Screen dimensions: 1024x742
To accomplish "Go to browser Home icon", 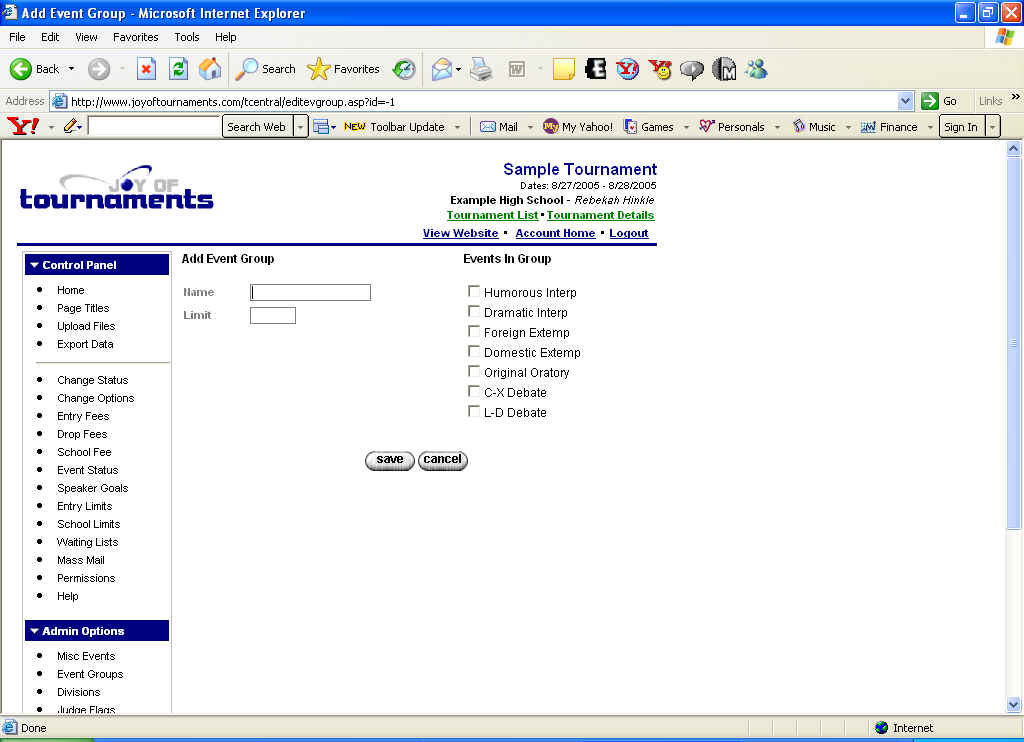I will coord(210,69).
